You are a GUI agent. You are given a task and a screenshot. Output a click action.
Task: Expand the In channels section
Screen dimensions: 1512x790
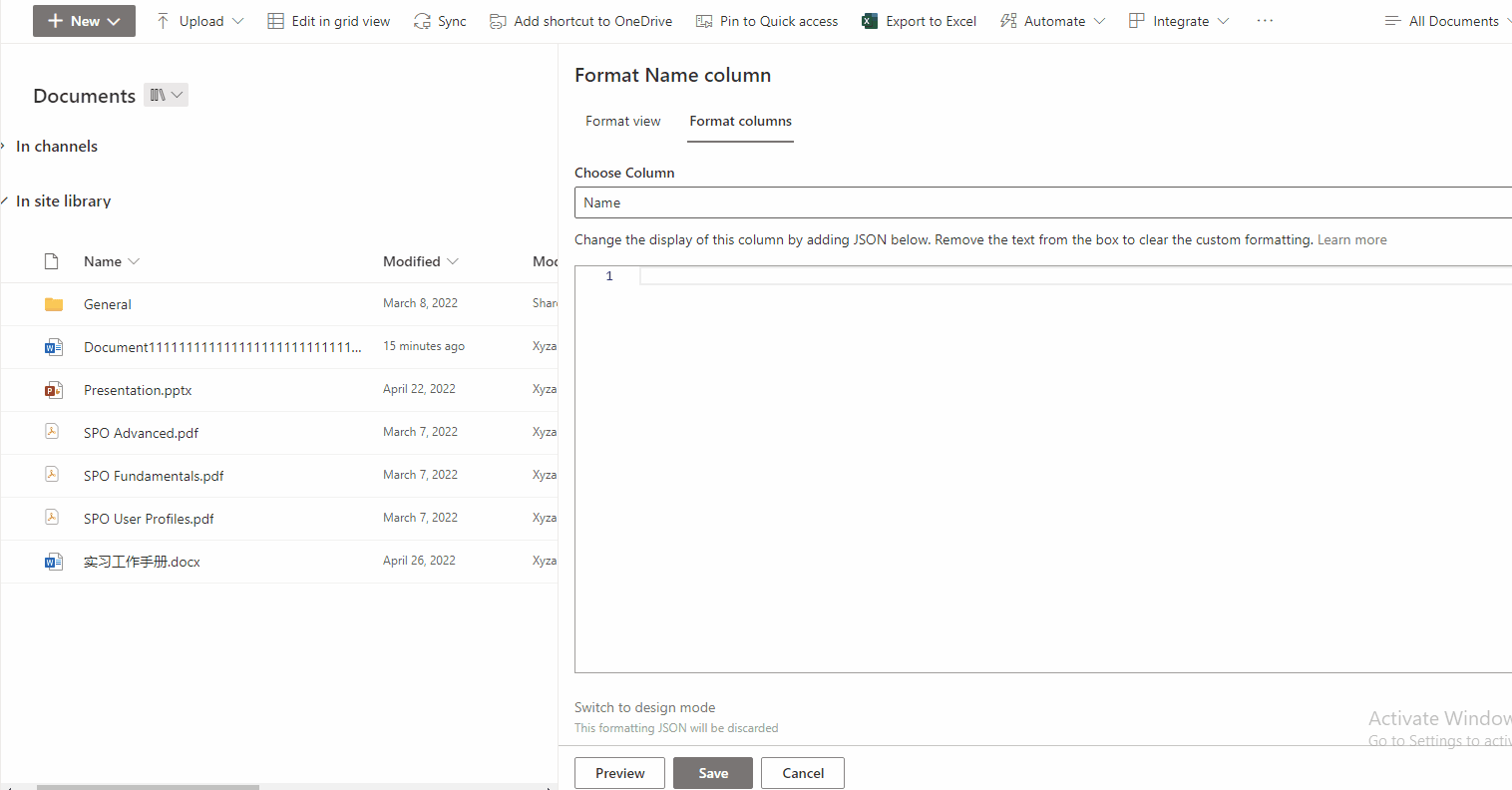click(x=3, y=146)
